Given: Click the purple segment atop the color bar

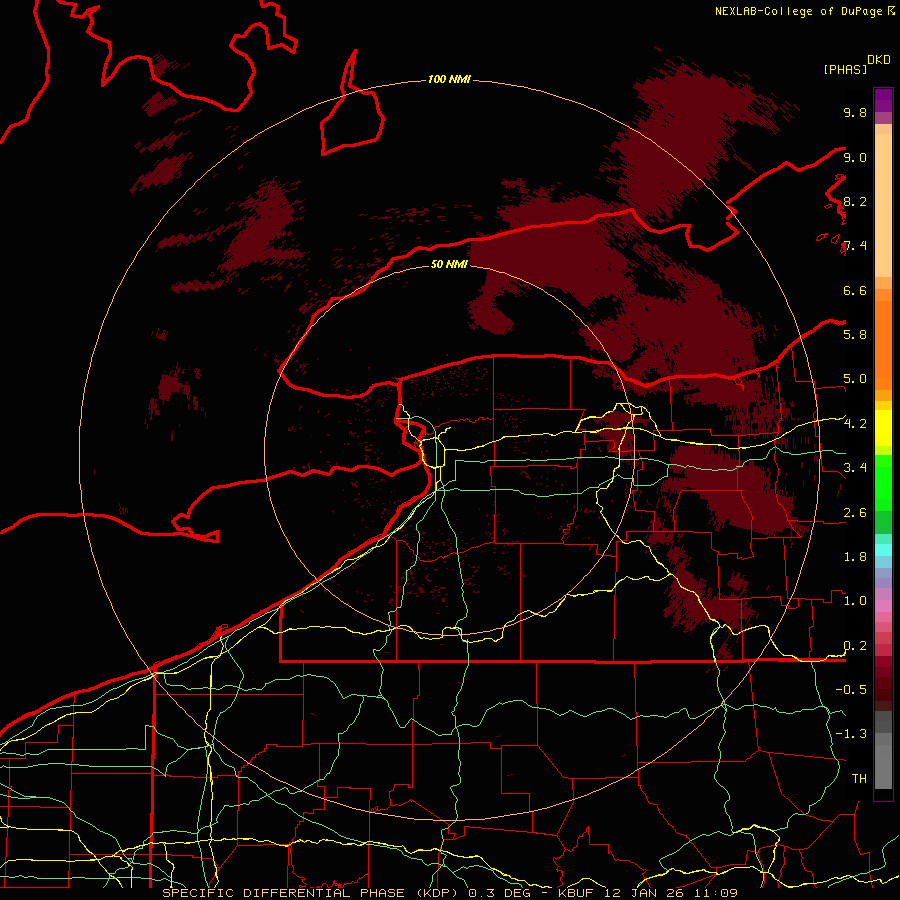Looking at the screenshot, I should tap(883, 100).
